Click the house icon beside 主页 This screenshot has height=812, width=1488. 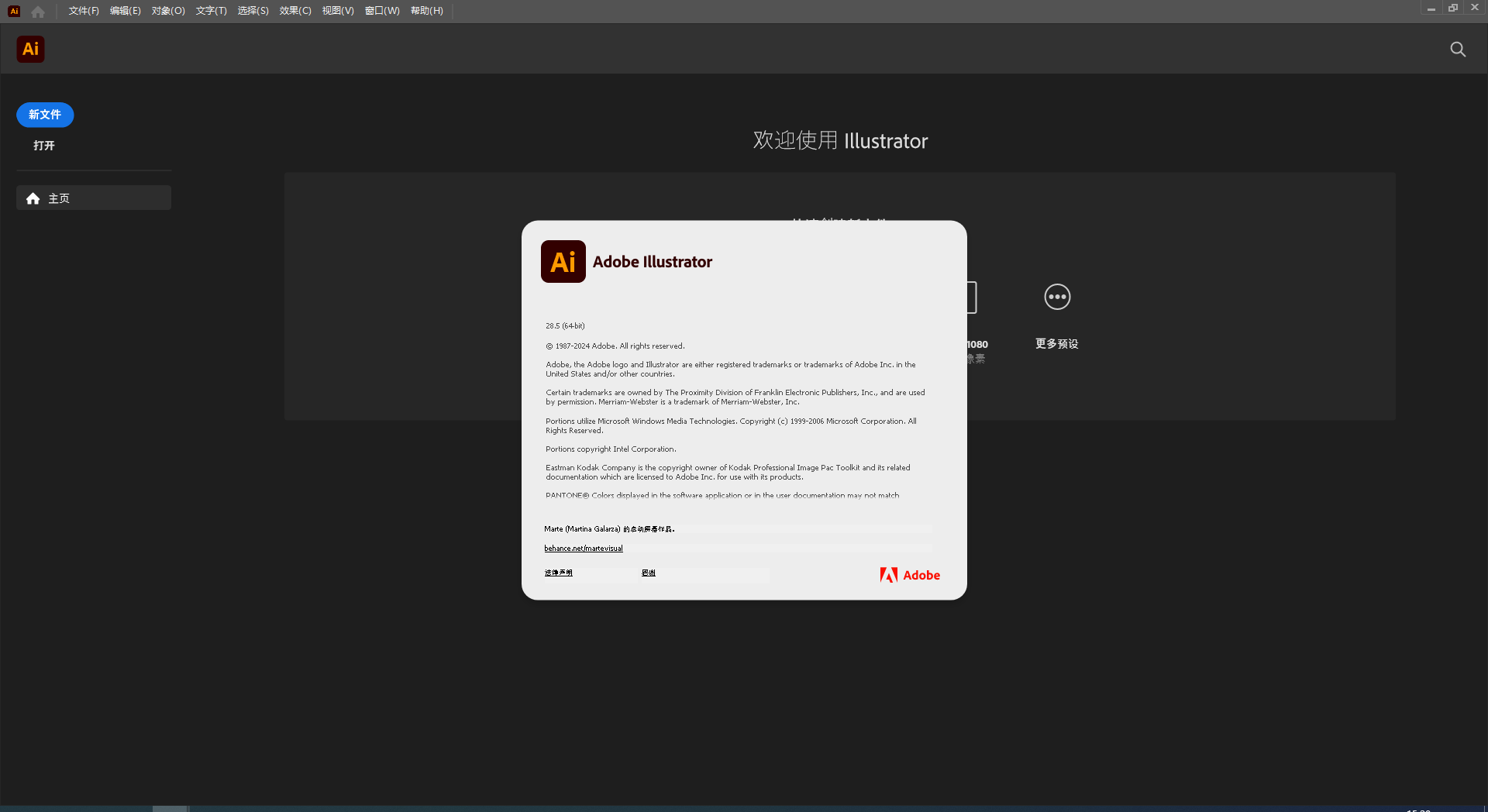[33, 198]
